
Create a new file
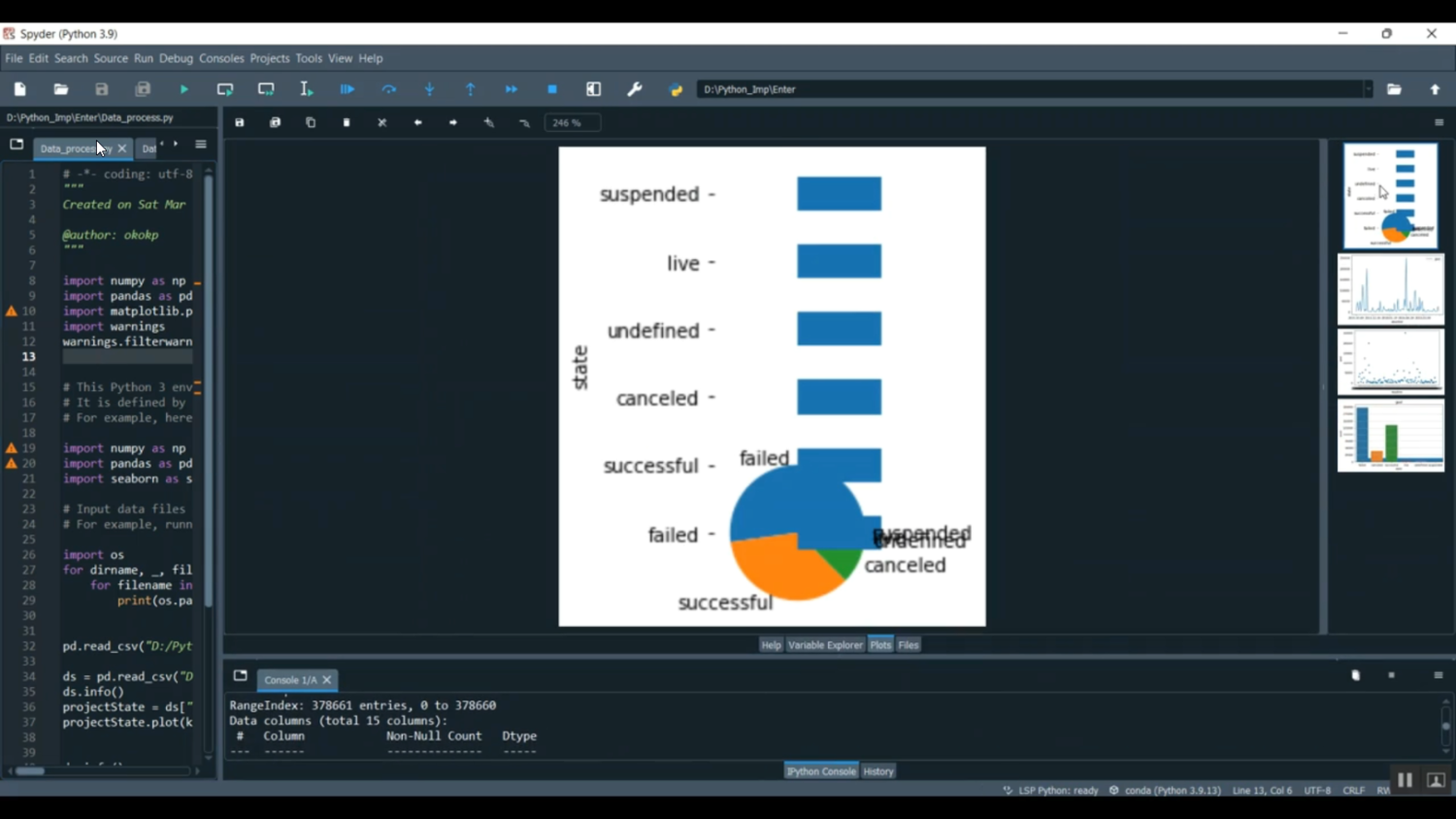point(18,88)
